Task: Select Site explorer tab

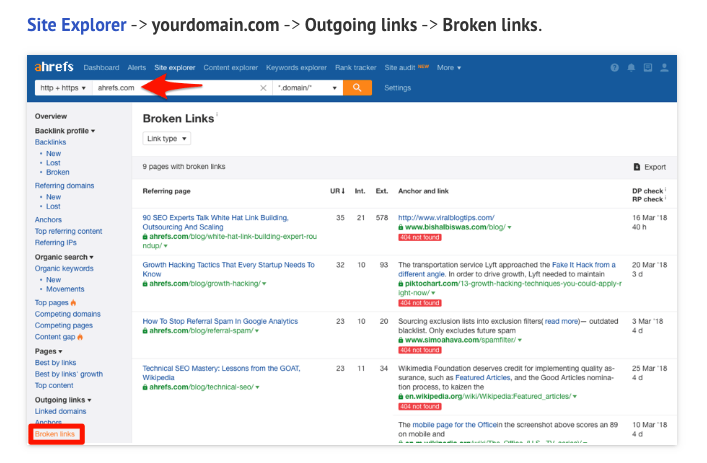Action: [175, 68]
